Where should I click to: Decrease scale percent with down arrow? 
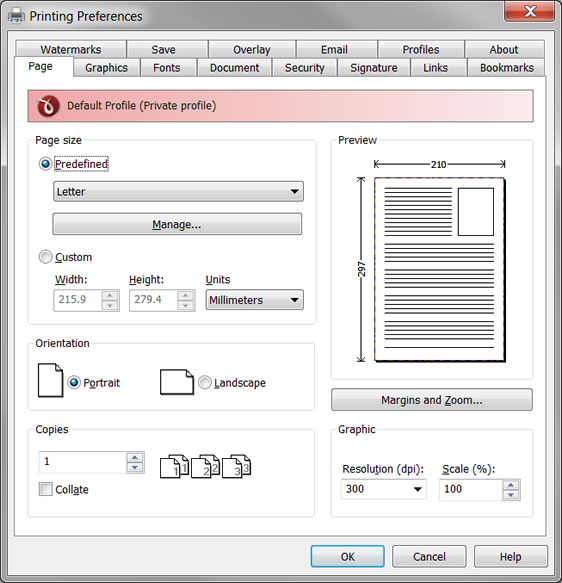click(511, 495)
